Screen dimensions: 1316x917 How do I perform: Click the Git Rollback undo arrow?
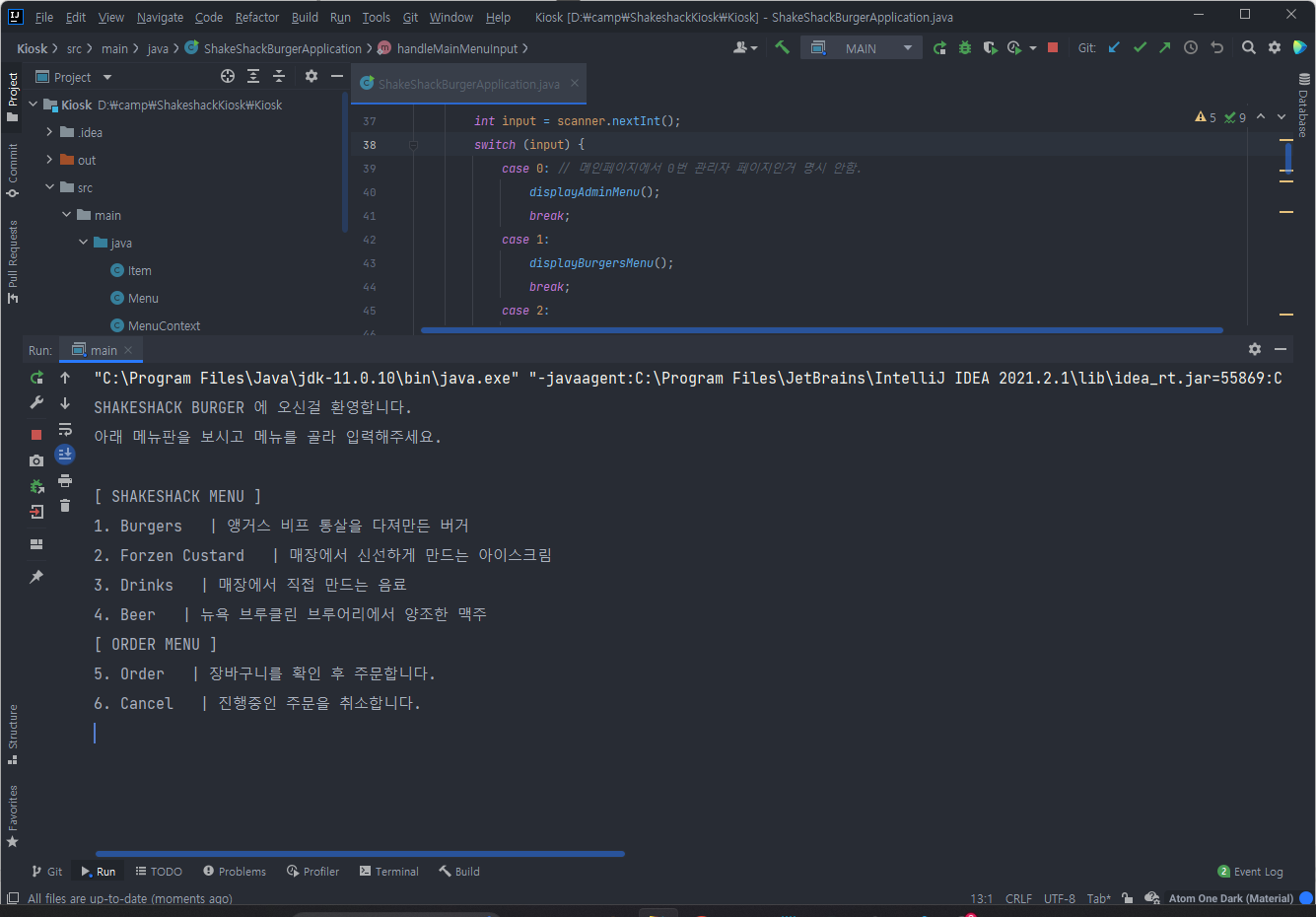pos(1216,47)
